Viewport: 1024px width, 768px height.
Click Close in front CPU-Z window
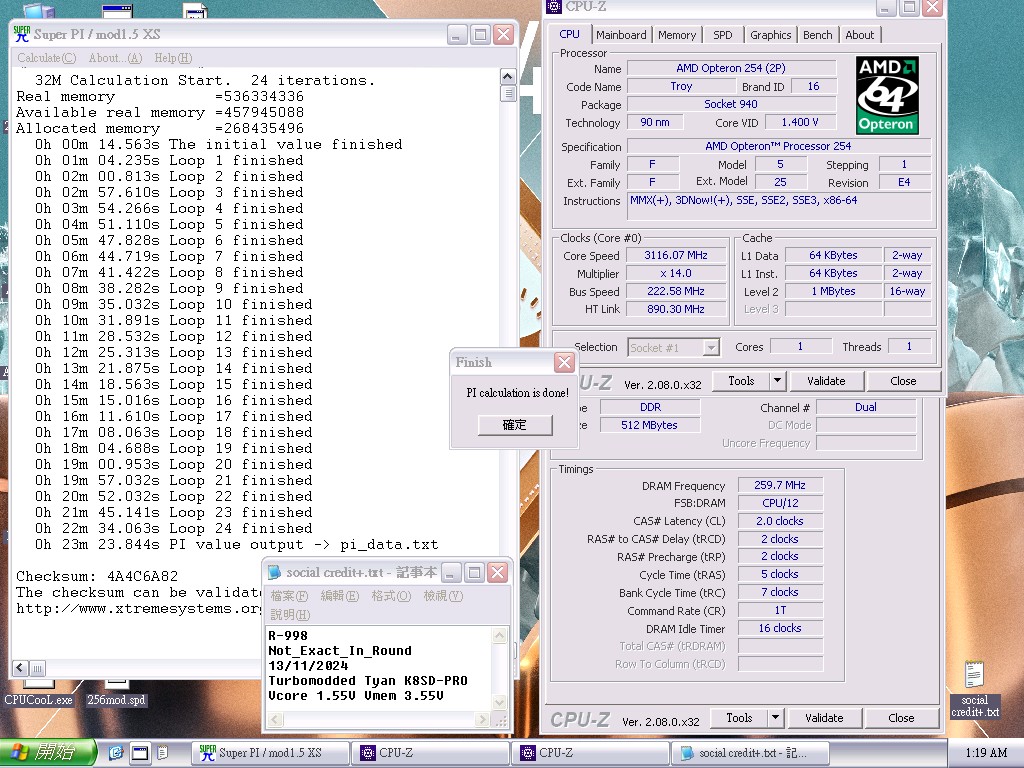903,381
